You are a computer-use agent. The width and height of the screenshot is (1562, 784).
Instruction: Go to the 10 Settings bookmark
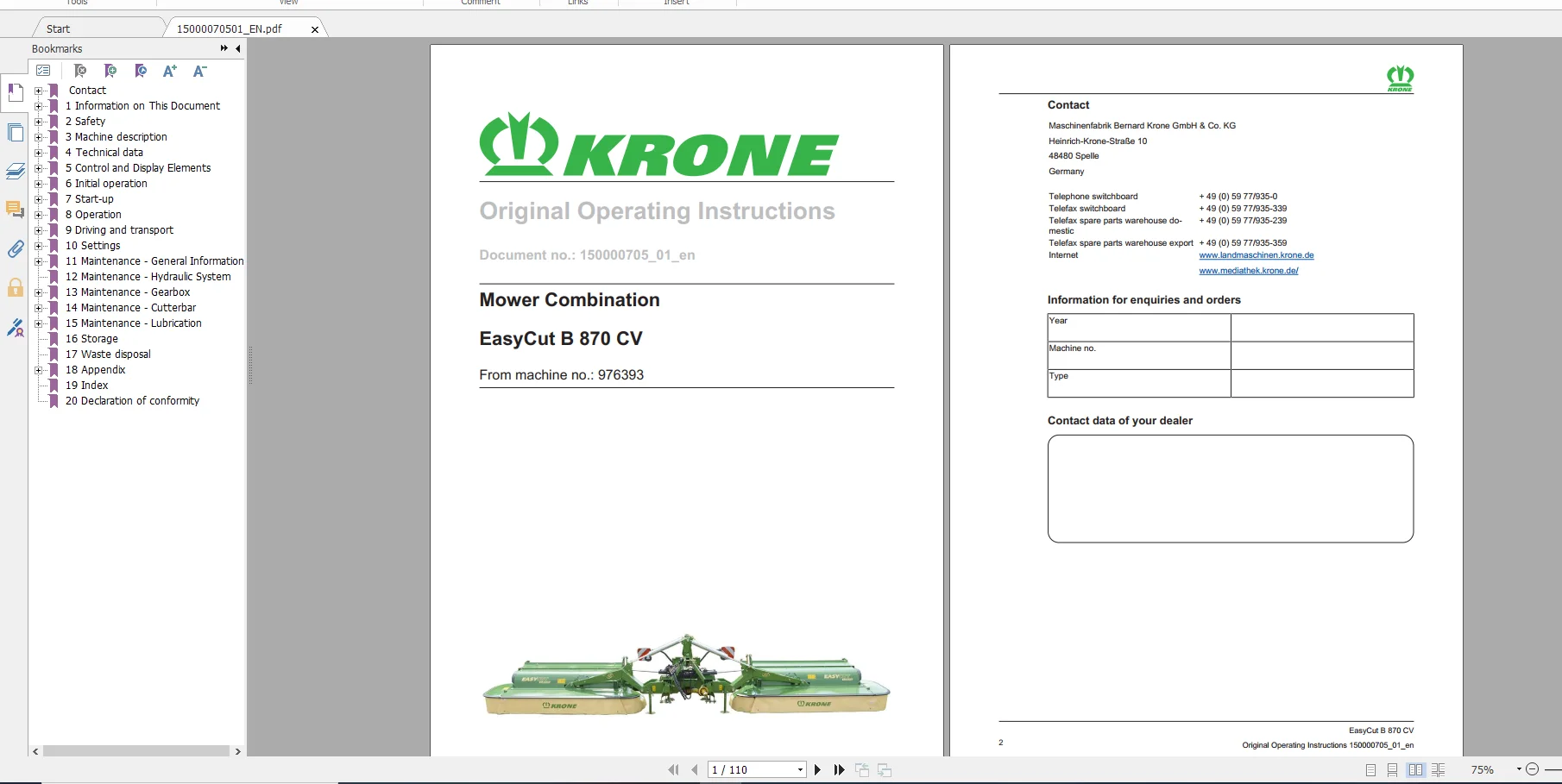[93, 246]
